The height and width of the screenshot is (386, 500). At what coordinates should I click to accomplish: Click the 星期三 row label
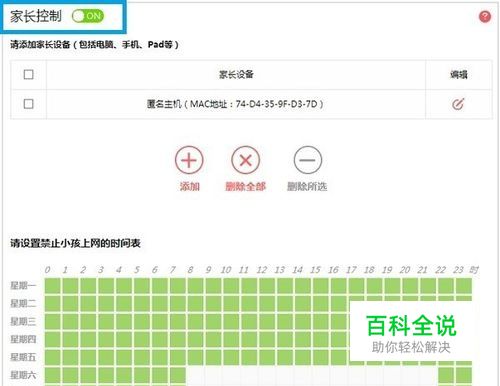pyautogui.click(x=23, y=322)
